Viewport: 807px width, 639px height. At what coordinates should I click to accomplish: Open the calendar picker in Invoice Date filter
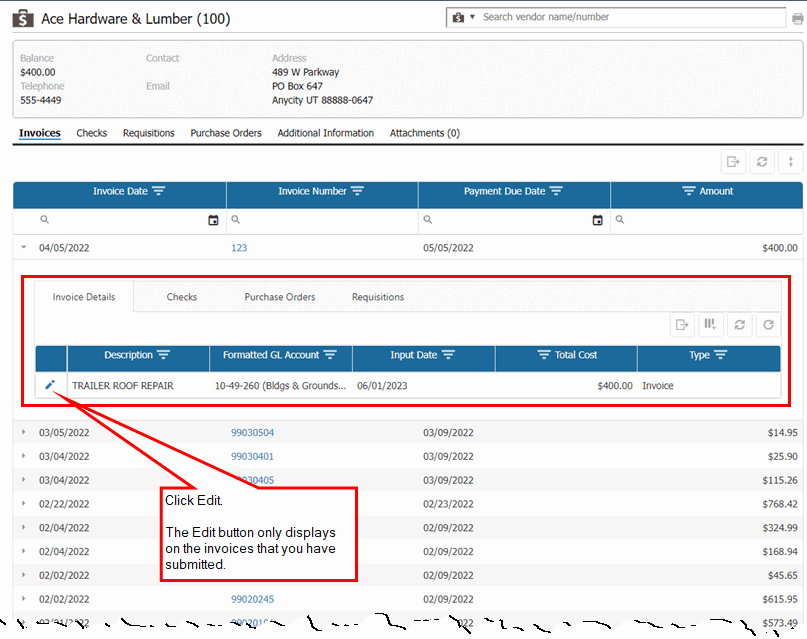tap(213, 220)
